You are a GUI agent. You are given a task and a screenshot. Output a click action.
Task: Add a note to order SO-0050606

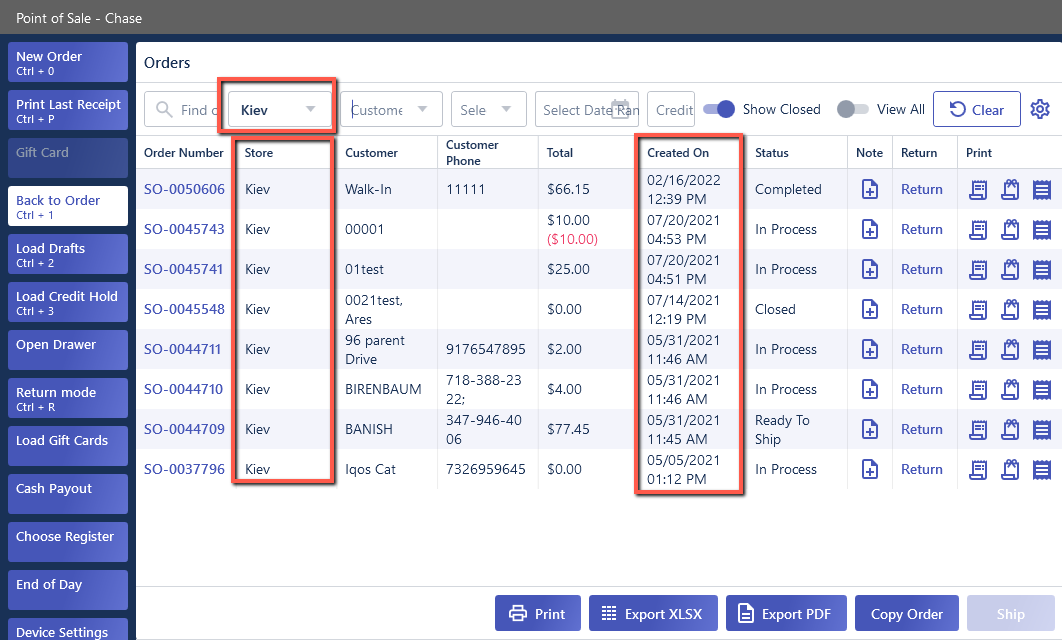pyautogui.click(x=870, y=190)
